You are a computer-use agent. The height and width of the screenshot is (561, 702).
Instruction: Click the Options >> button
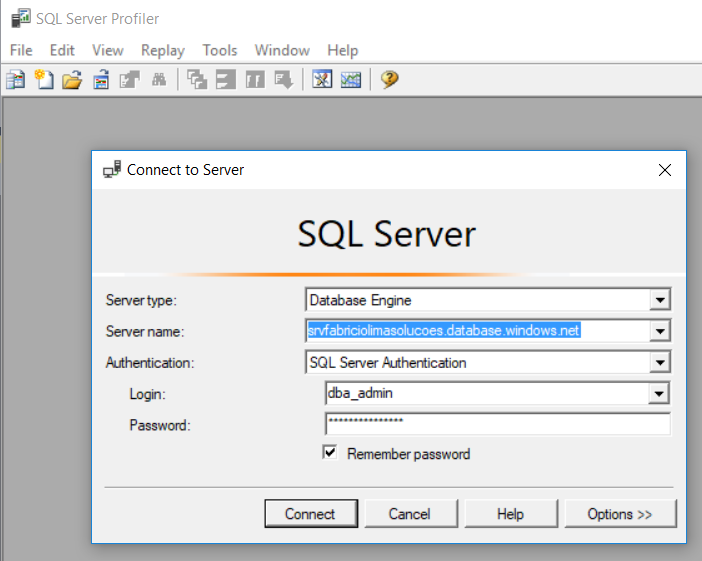[x=620, y=514]
